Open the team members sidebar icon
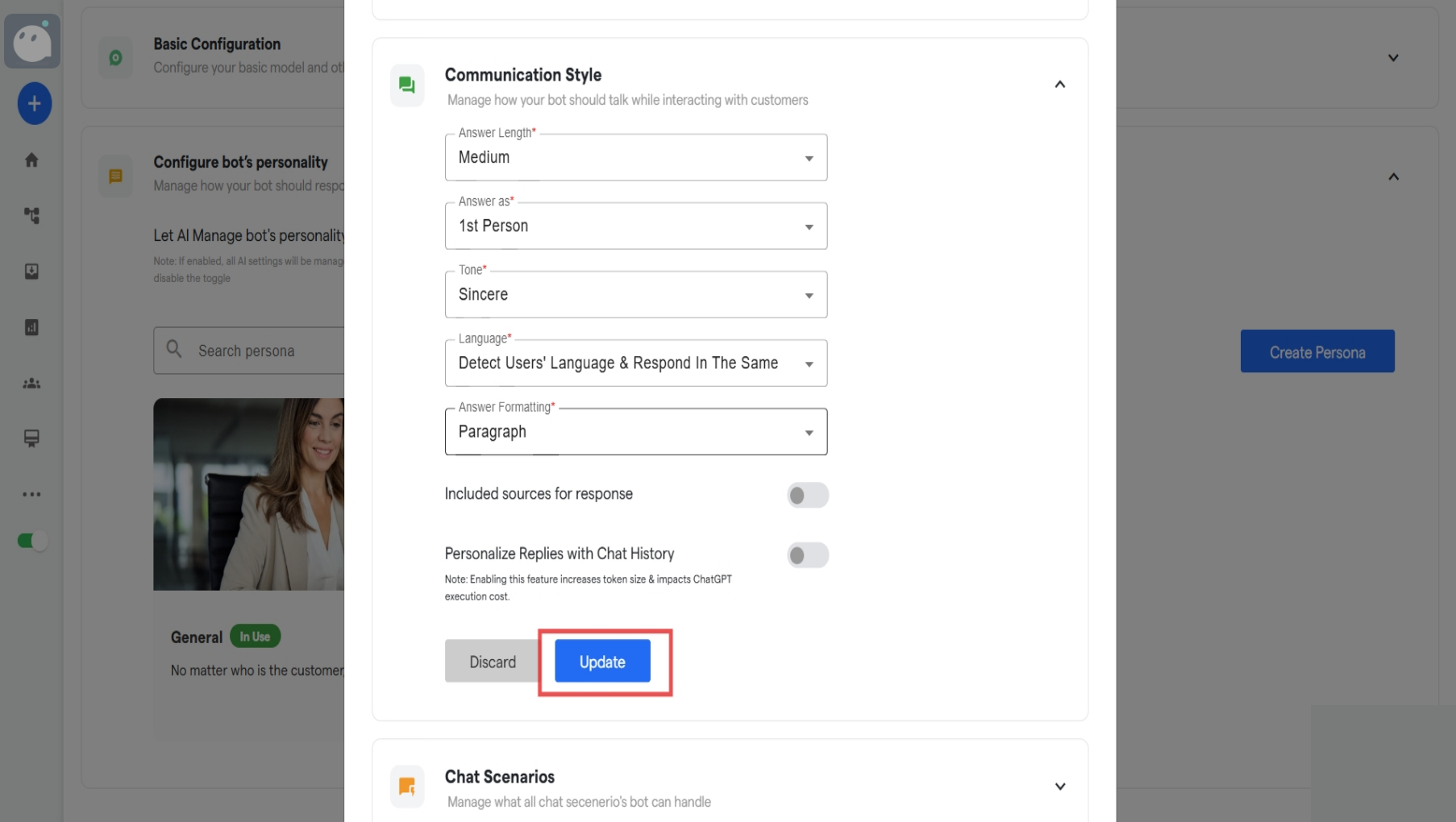Screen dimensions: 1456x822 [32, 384]
